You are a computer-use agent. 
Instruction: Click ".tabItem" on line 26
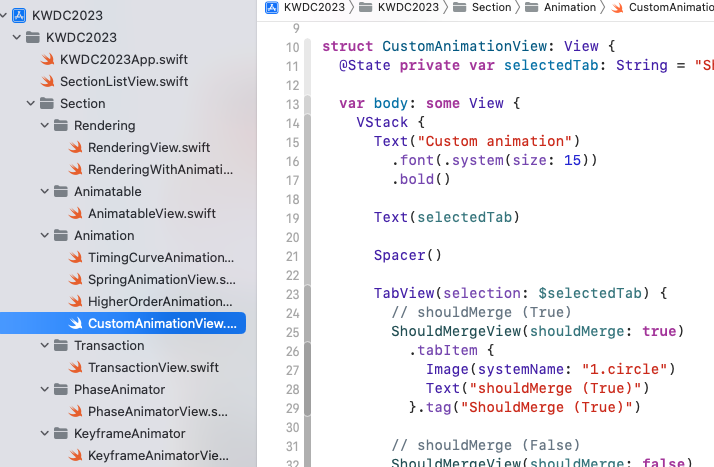click(443, 350)
